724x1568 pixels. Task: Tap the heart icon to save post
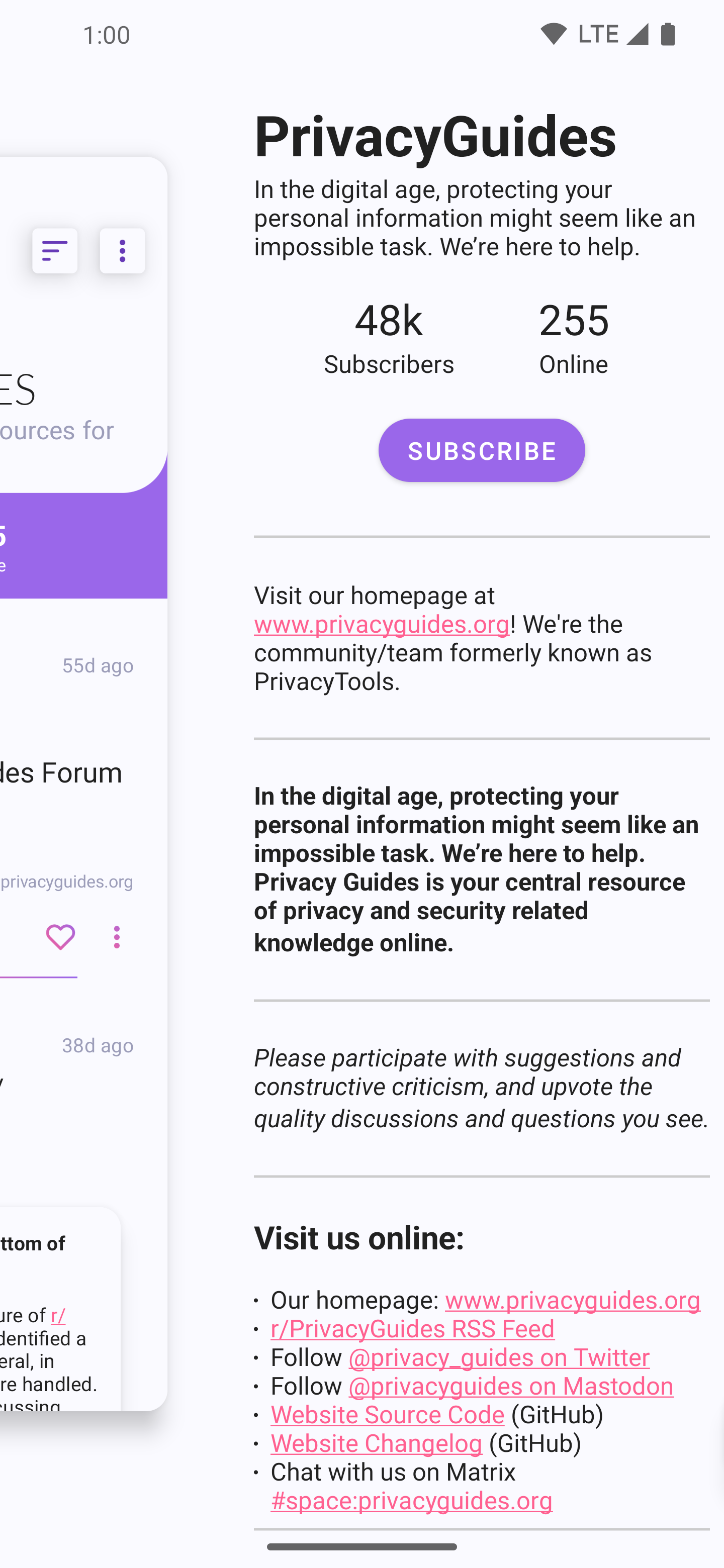60,937
